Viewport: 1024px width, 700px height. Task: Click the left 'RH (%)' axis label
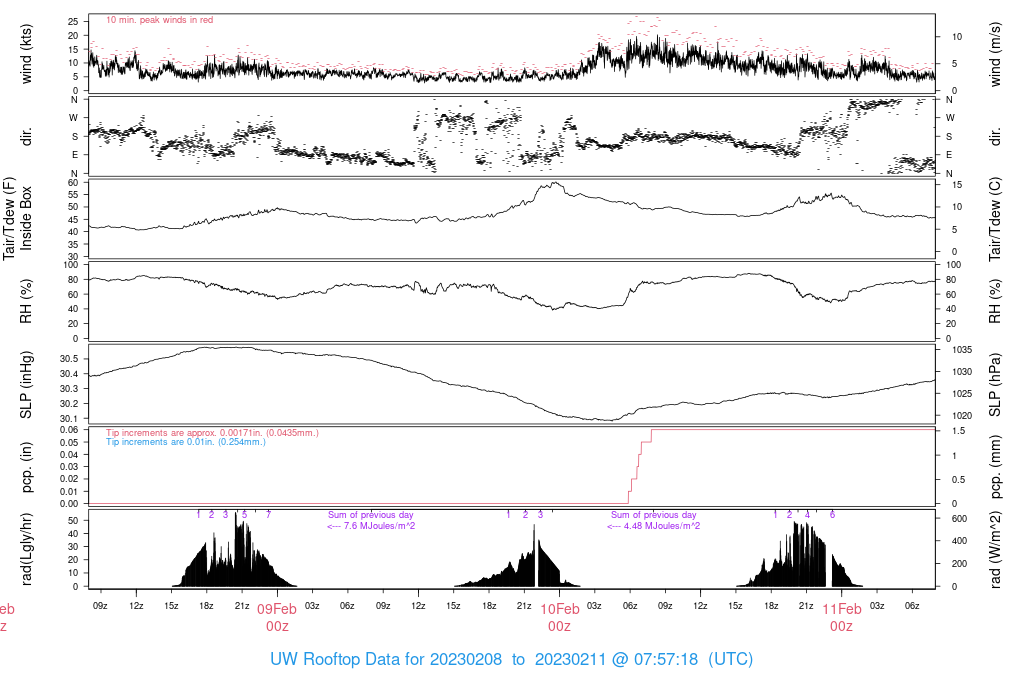pyautogui.click(x=26, y=301)
